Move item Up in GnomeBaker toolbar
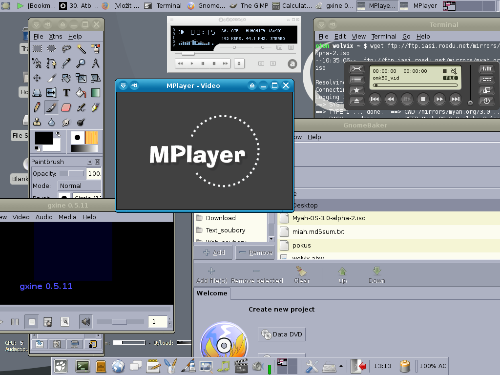The image size is (500, 375). coord(342,275)
